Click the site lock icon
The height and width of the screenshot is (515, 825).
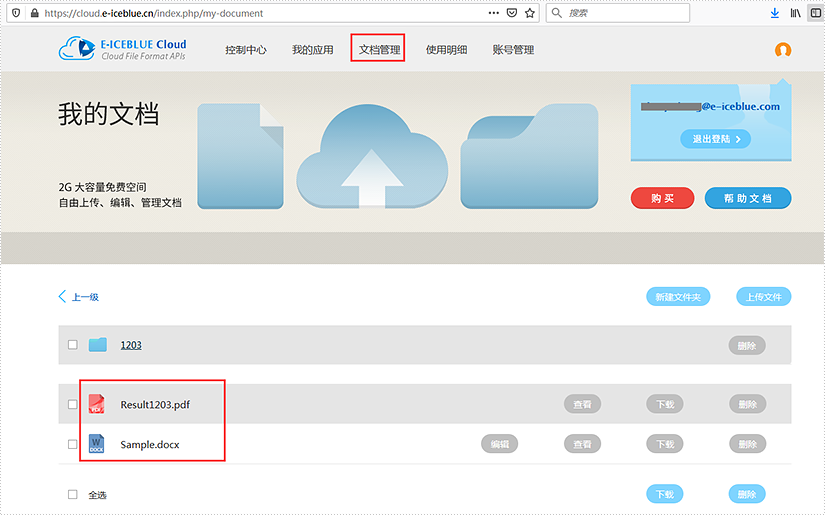pyautogui.click(x=35, y=13)
